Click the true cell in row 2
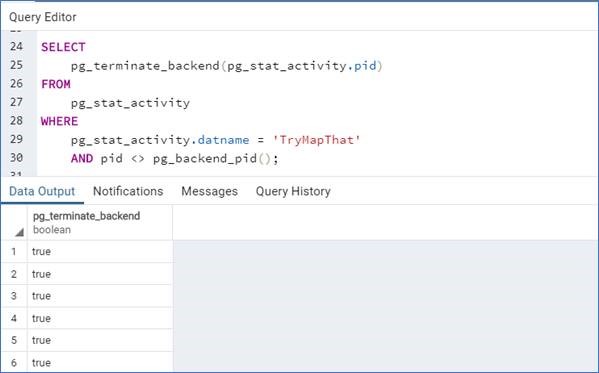Viewport: 599px width, 373px height. point(100,274)
